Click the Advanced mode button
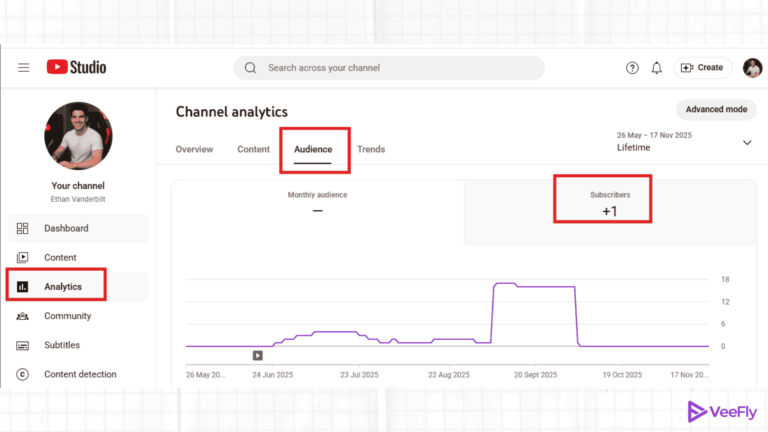Screen dimensions: 768x432 click(716, 109)
